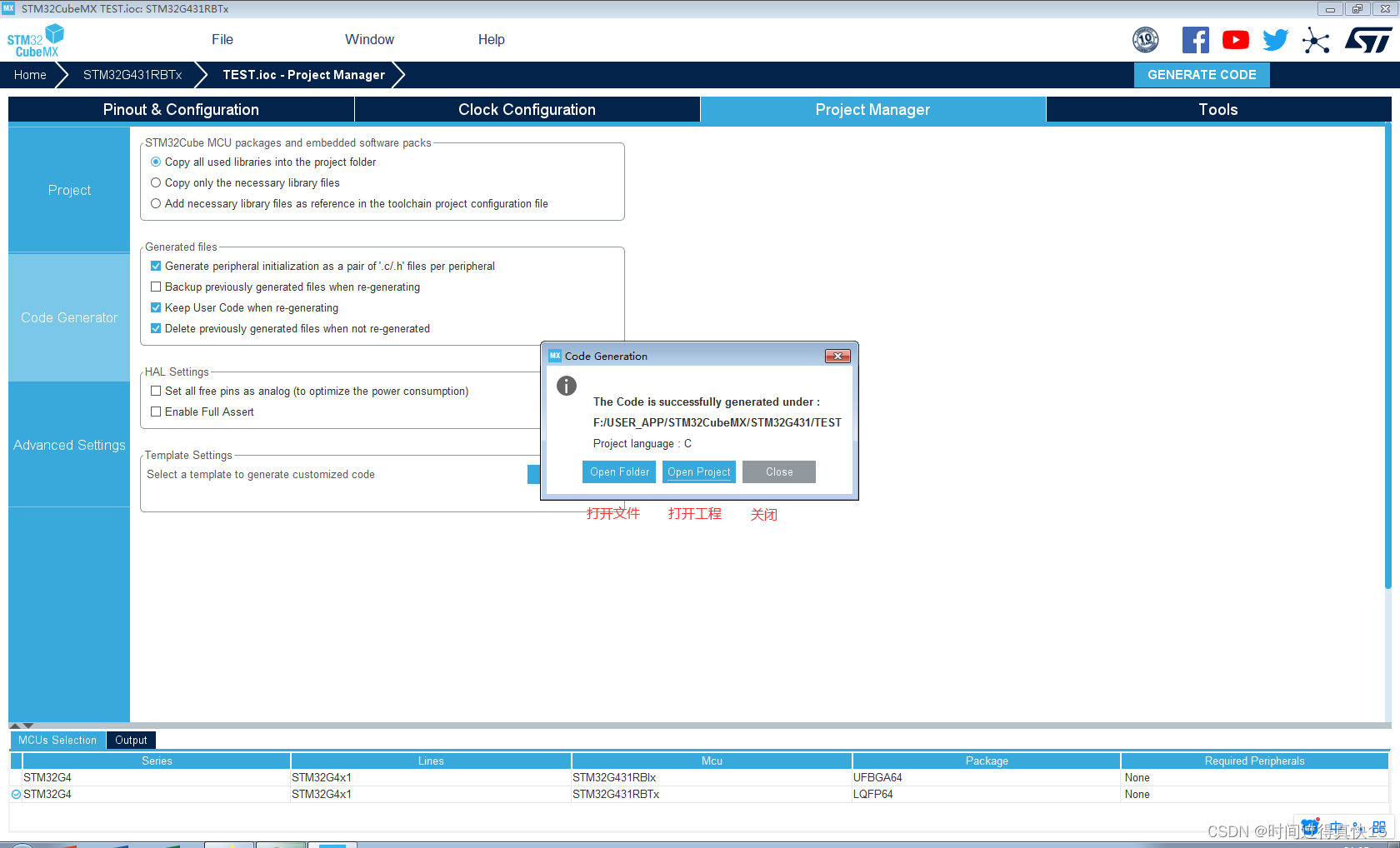The image size is (1400, 848).
Task: Click the info icon in Code Generation dialog
Action: pos(567,386)
